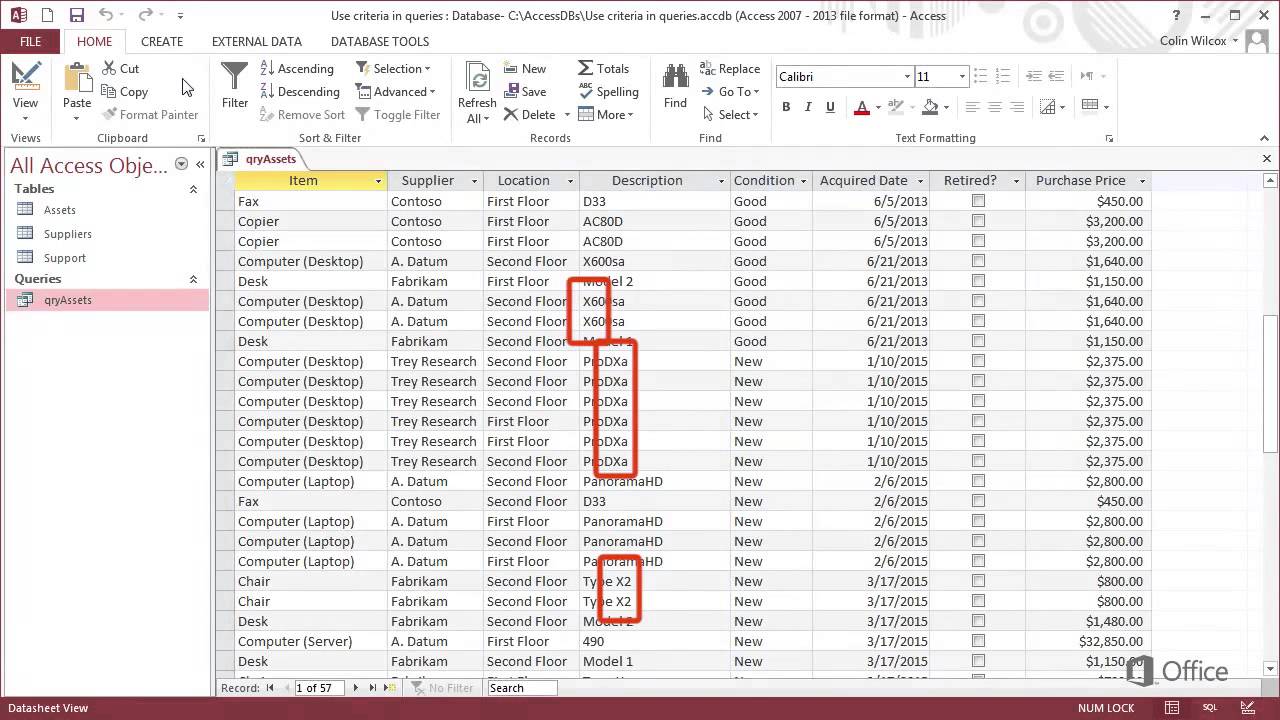The image size is (1280, 720).
Task: Check Retired for Server 490 row
Action: [x=978, y=641]
